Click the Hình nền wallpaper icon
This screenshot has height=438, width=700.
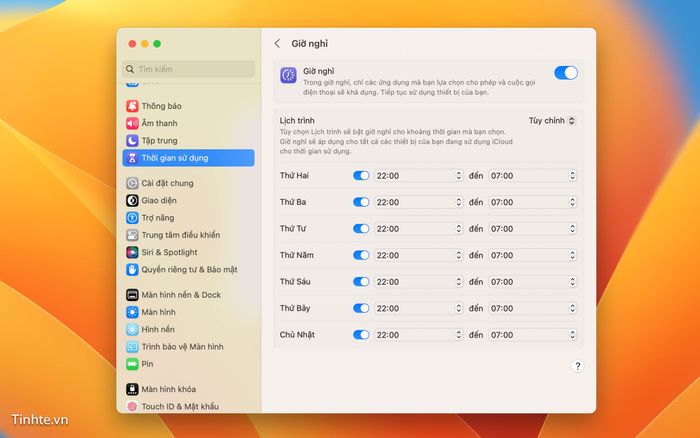tap(132, 330)
